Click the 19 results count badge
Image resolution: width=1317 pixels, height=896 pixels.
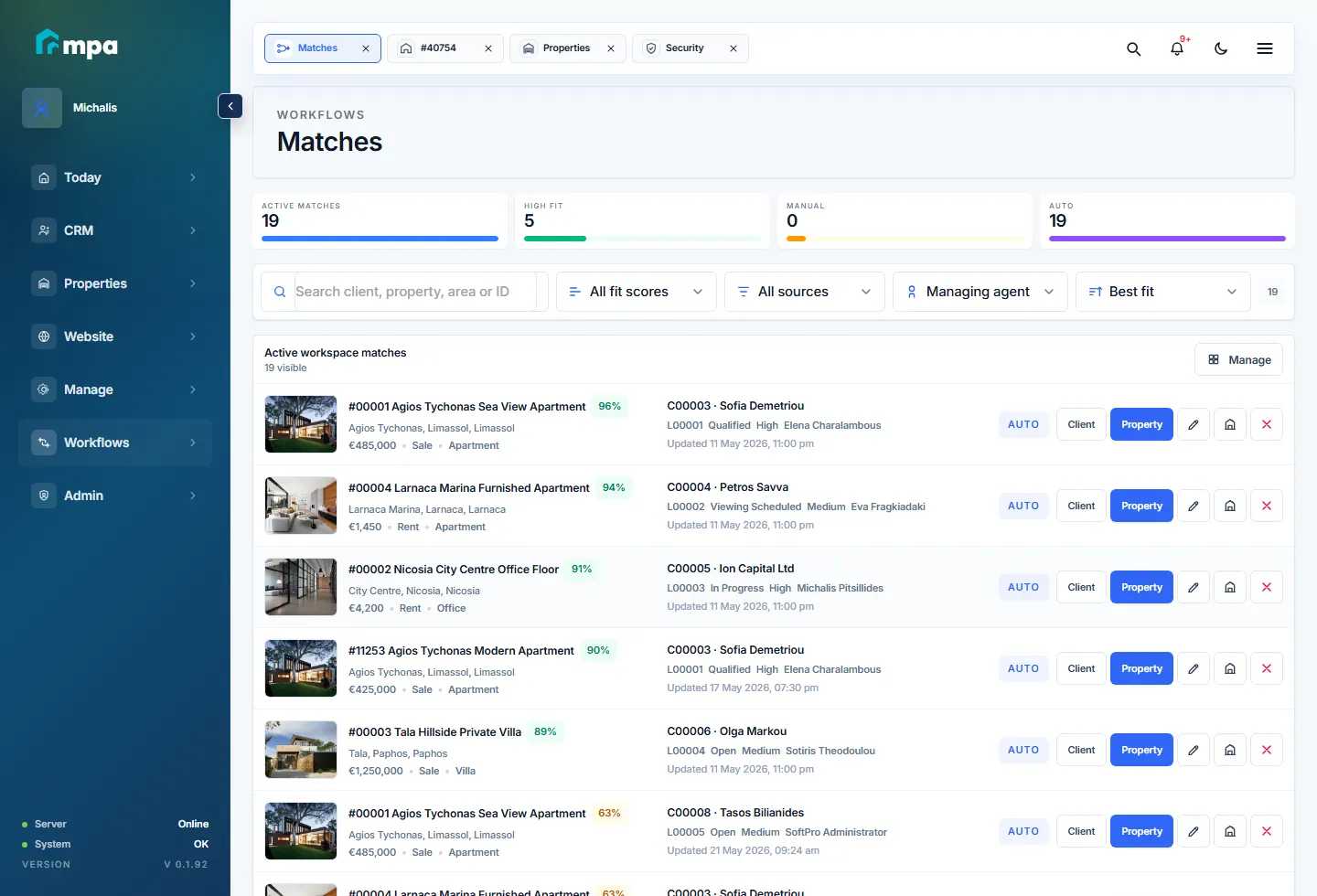(1272, 292)
